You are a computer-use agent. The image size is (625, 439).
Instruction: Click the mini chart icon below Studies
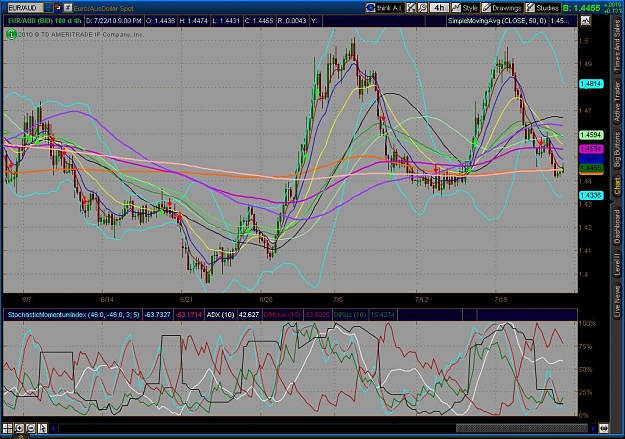point(586,20)
